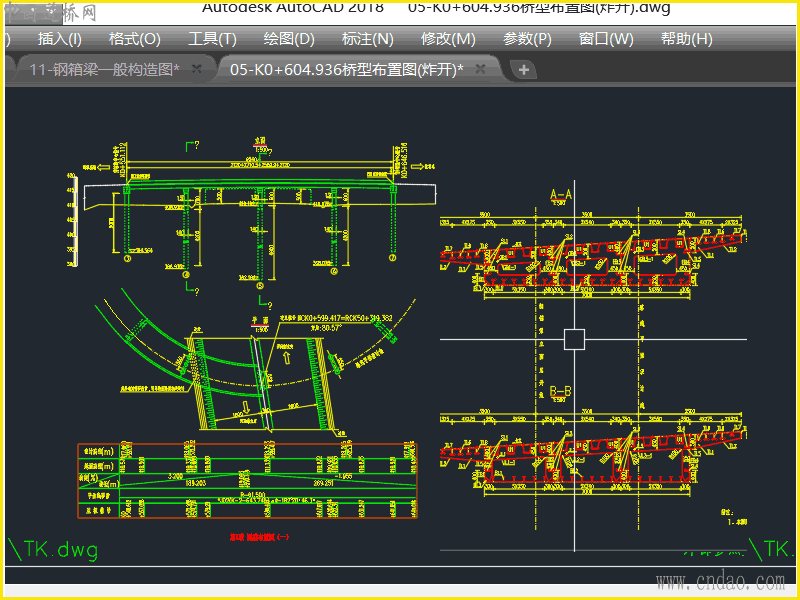Open the 标注(N) dimension menu
Screen dimensions: 800x600
[x=367, y=39]
